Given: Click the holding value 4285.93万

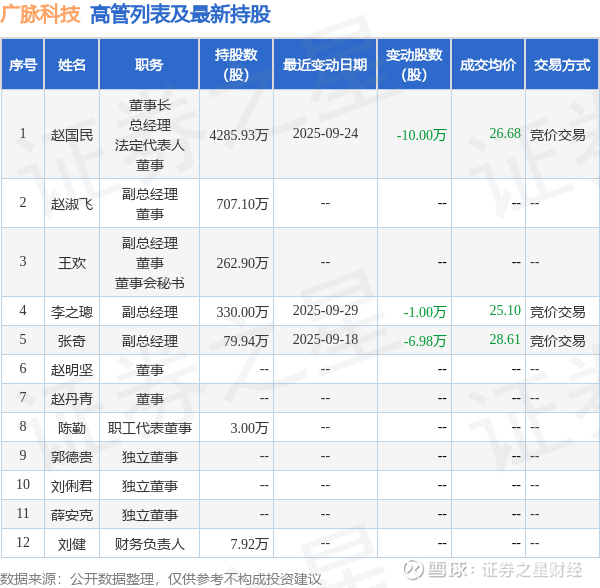Looking at the screenshot, I should click(x=239, y=135).
